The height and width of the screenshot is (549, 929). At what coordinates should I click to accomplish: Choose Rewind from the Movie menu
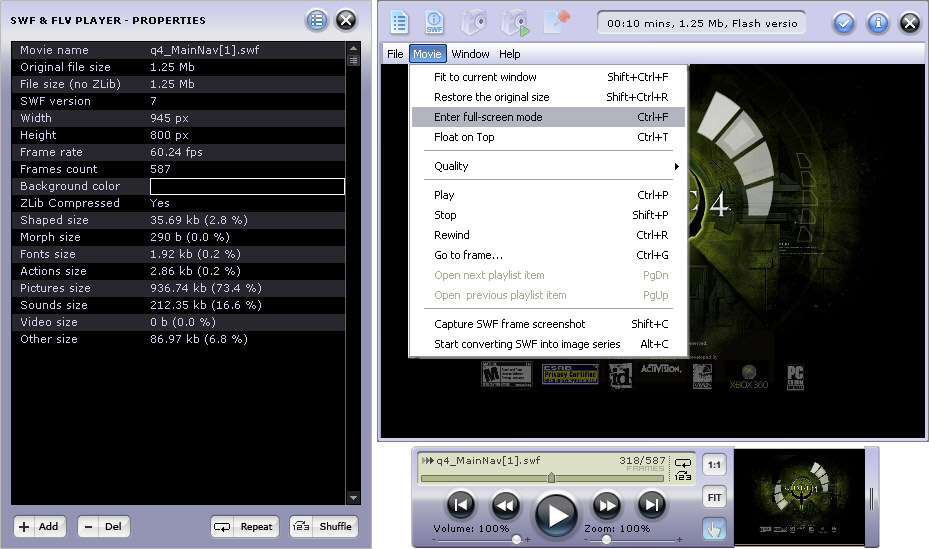[548, 235]
